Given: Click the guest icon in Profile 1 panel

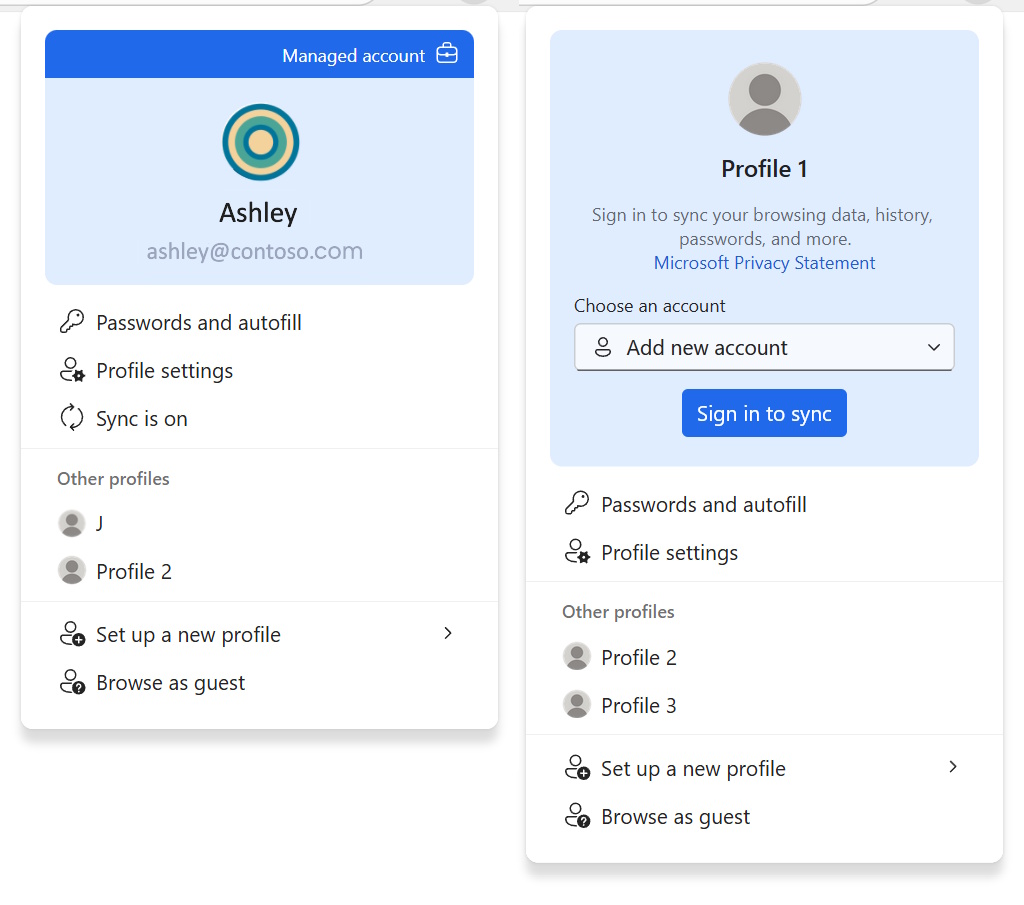Looking at the screenshot, I should pyautogui.click(x=577, y=816).
